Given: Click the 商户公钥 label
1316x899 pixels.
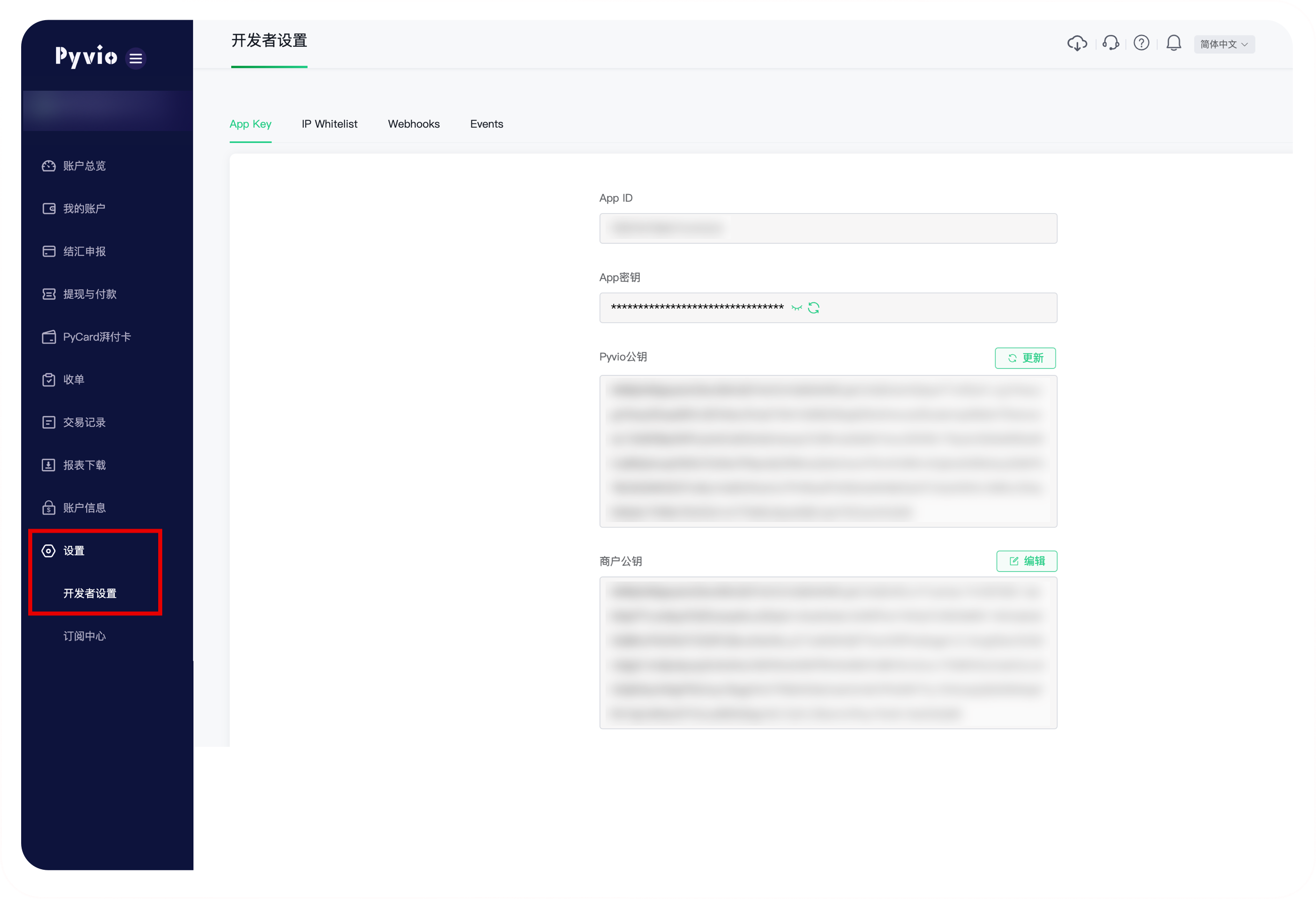Looking at the screenshot, I should click(x=620, y=561).
